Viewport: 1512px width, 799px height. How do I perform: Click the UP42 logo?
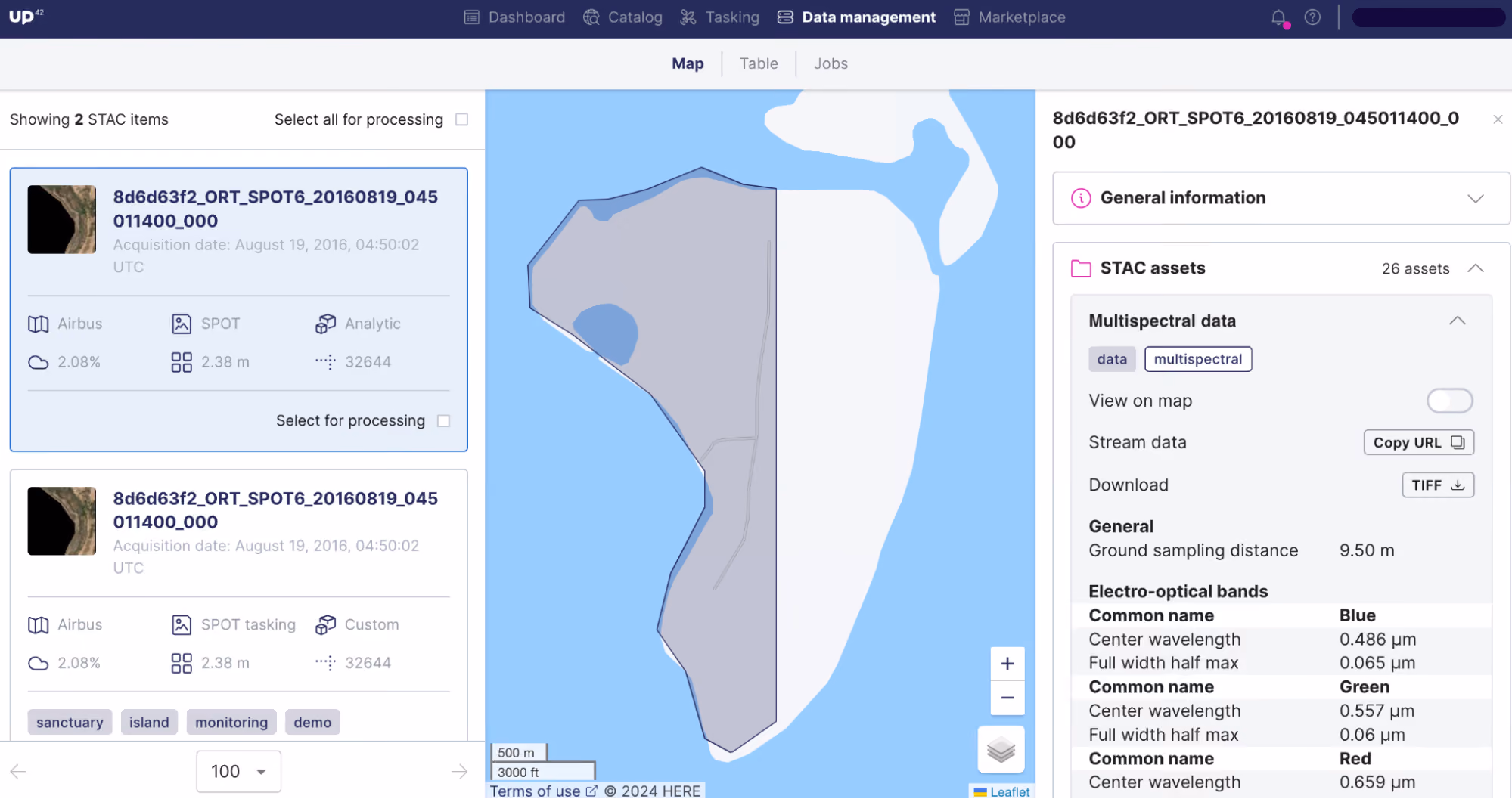(26, 16)
